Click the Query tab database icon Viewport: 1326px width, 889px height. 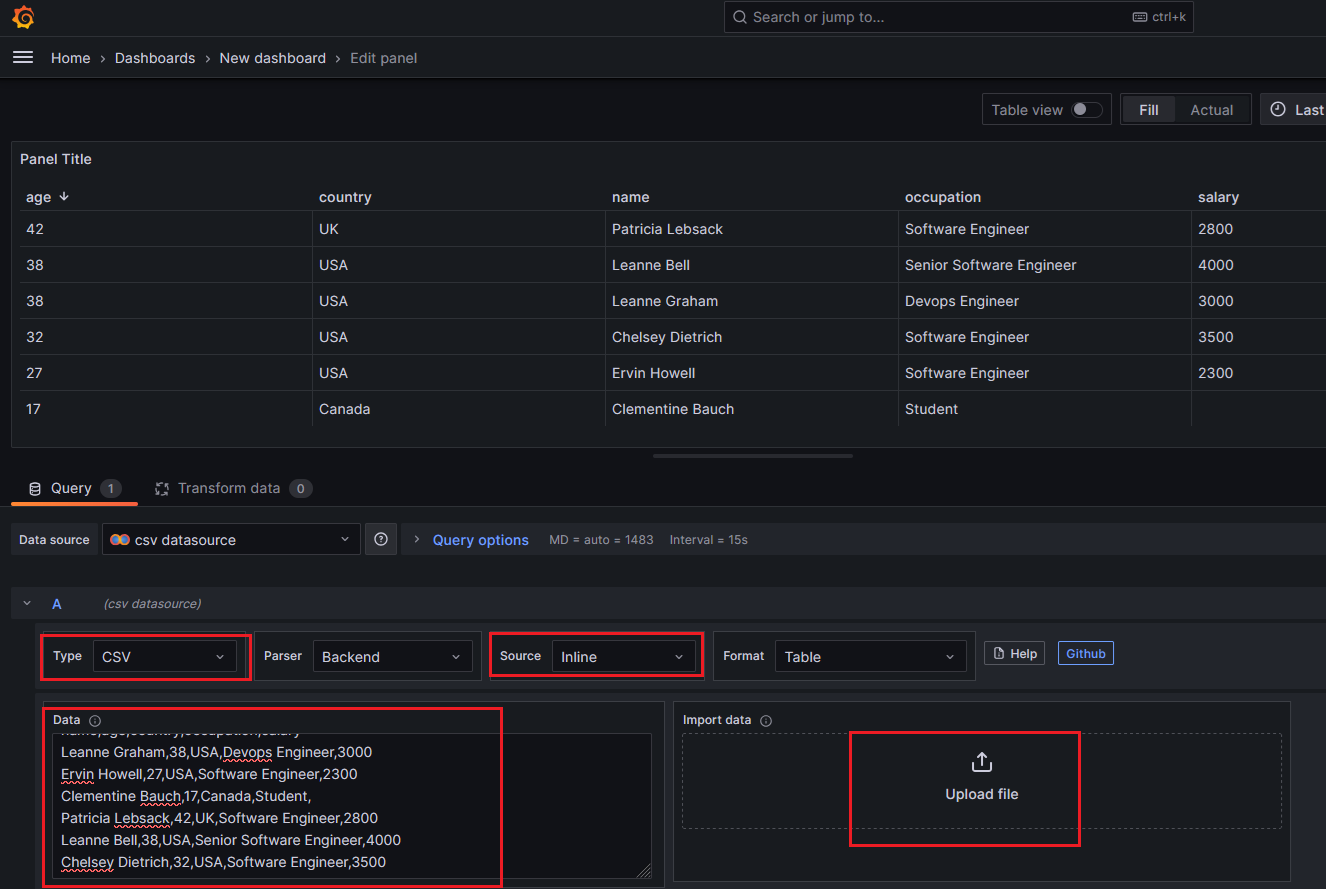[x=35, y=489]
